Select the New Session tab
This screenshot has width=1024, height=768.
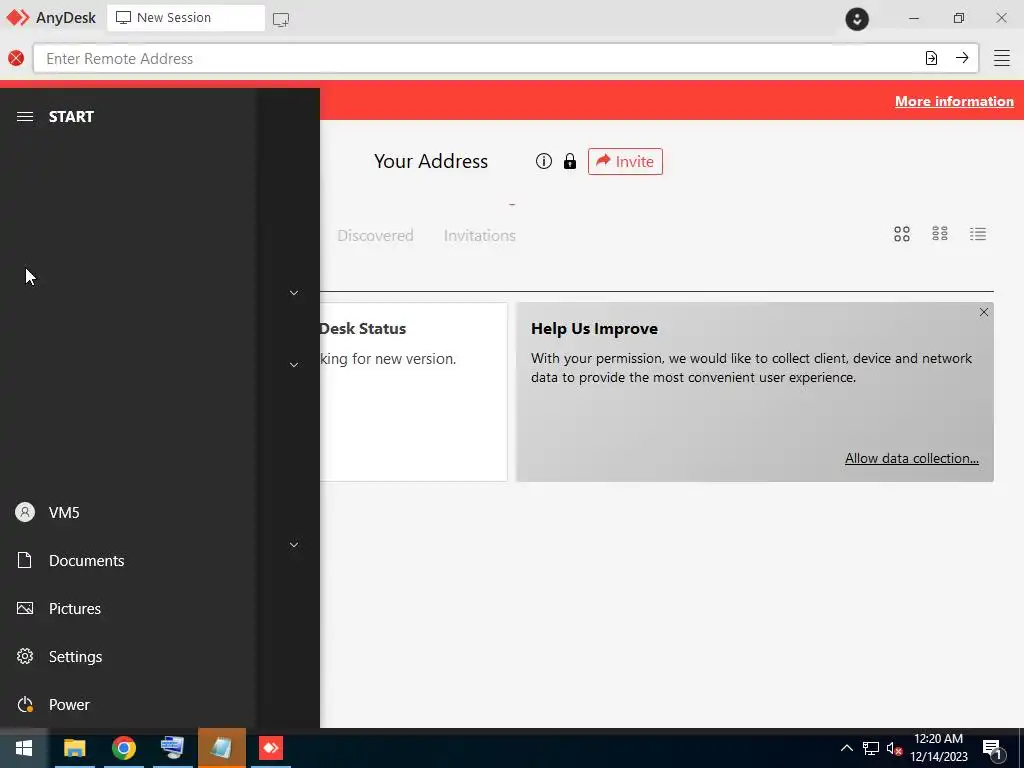[x=186, y=18]
